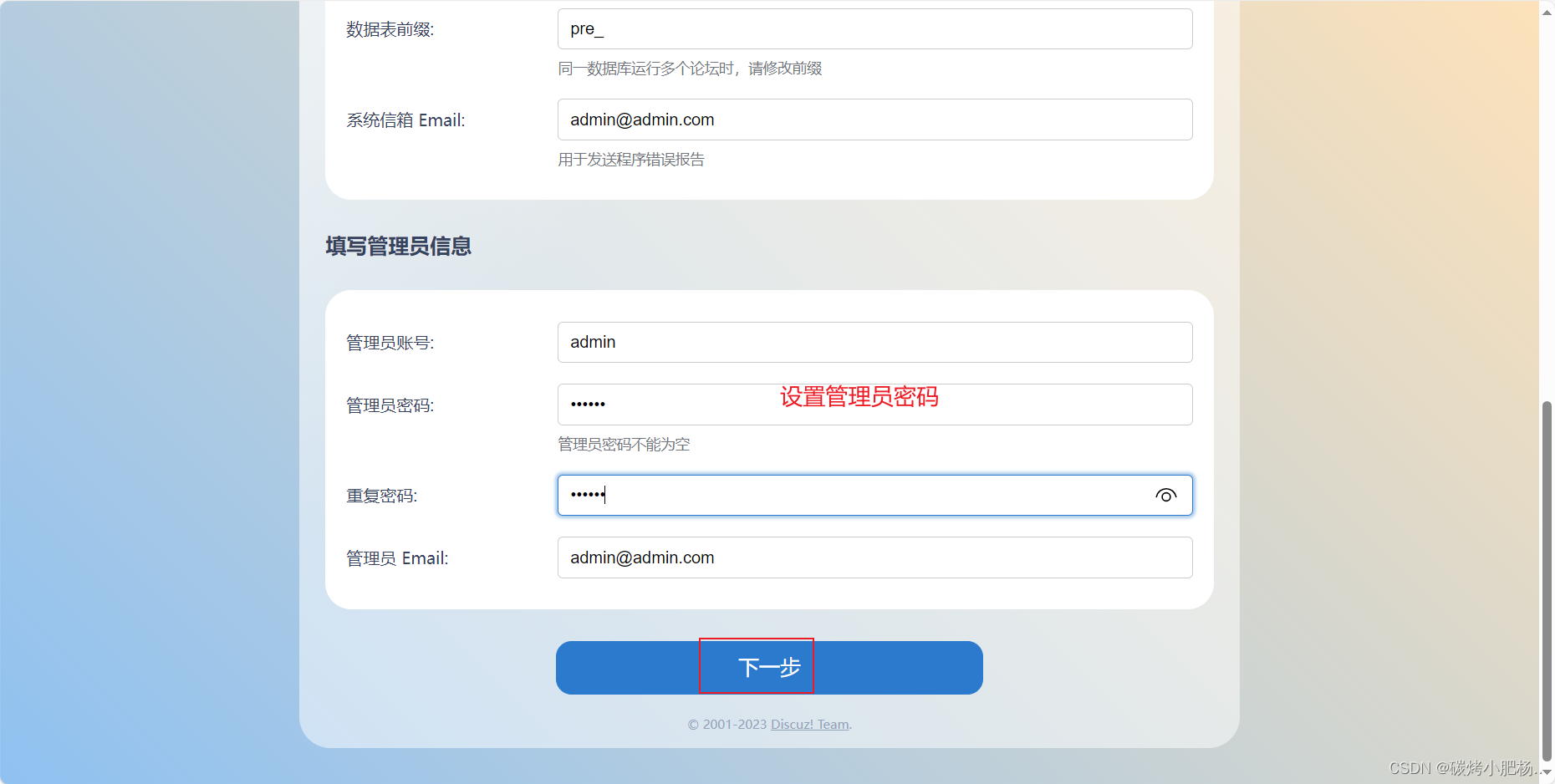The image size is (1555, 784).
Task: Click the hint text 管理员密码不能为空
Action: 624,445
